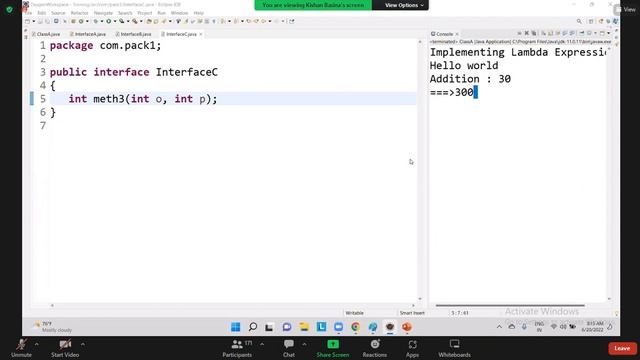Click the Console horizontal scrollbar
Screen dimensions: 640x360
point(510,305)
